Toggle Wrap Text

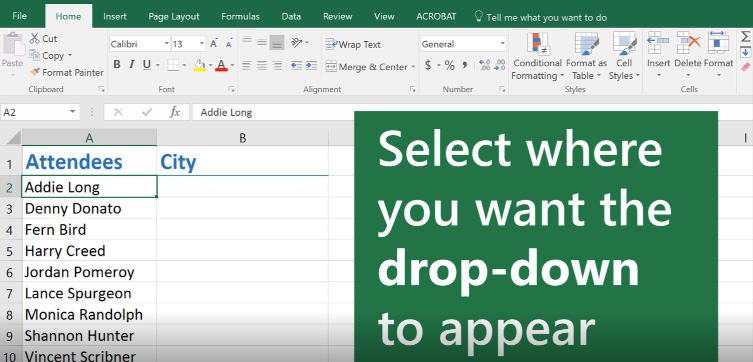click(353, 44)
